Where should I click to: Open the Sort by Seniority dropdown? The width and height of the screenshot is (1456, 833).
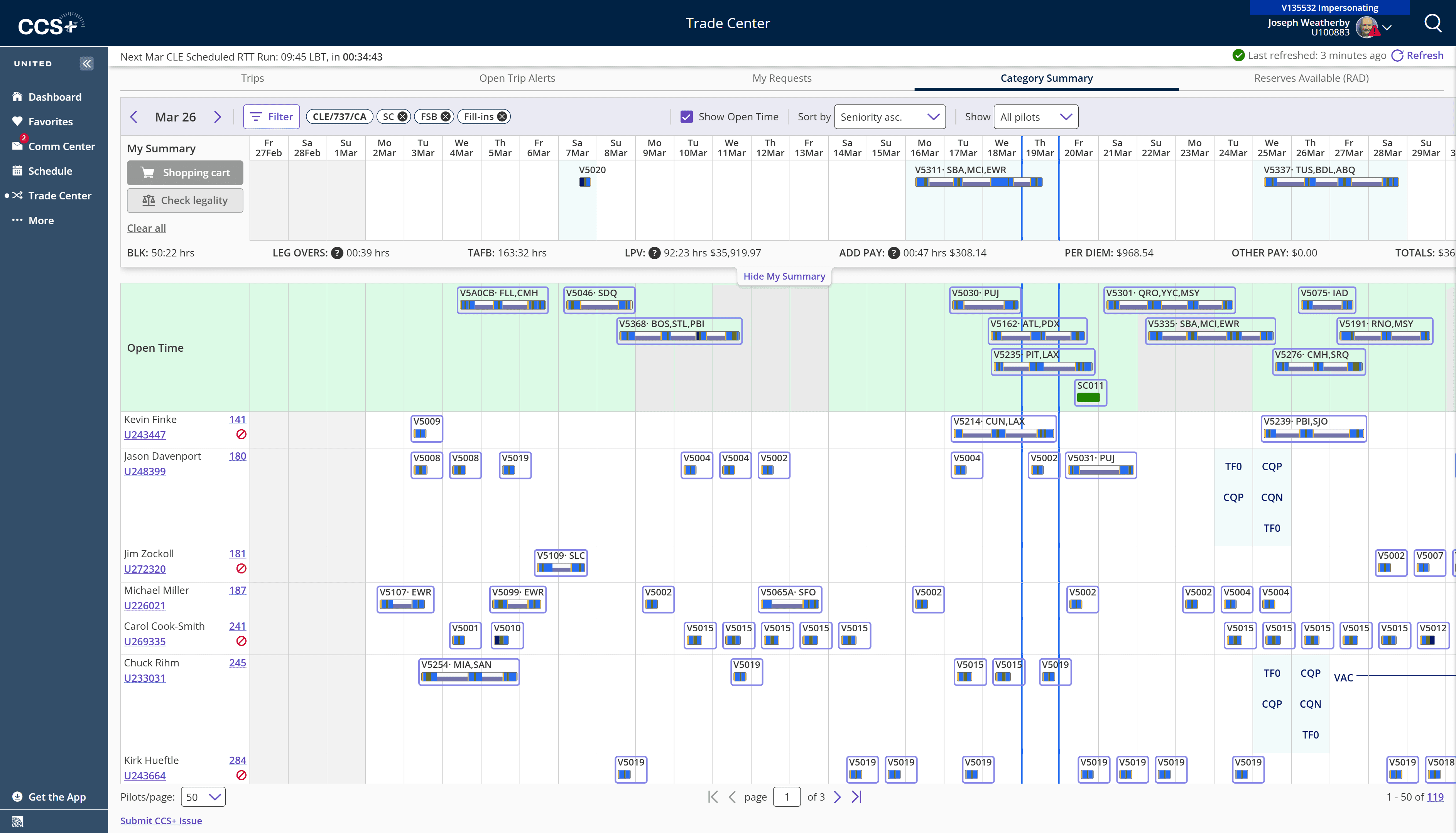pos(890,117)
